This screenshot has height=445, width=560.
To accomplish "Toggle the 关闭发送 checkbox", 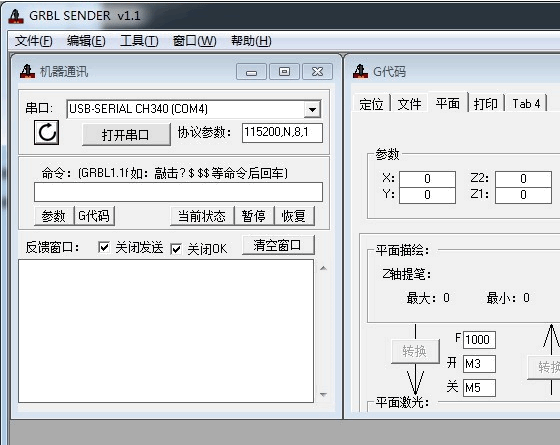I will (x=104, y=247).
